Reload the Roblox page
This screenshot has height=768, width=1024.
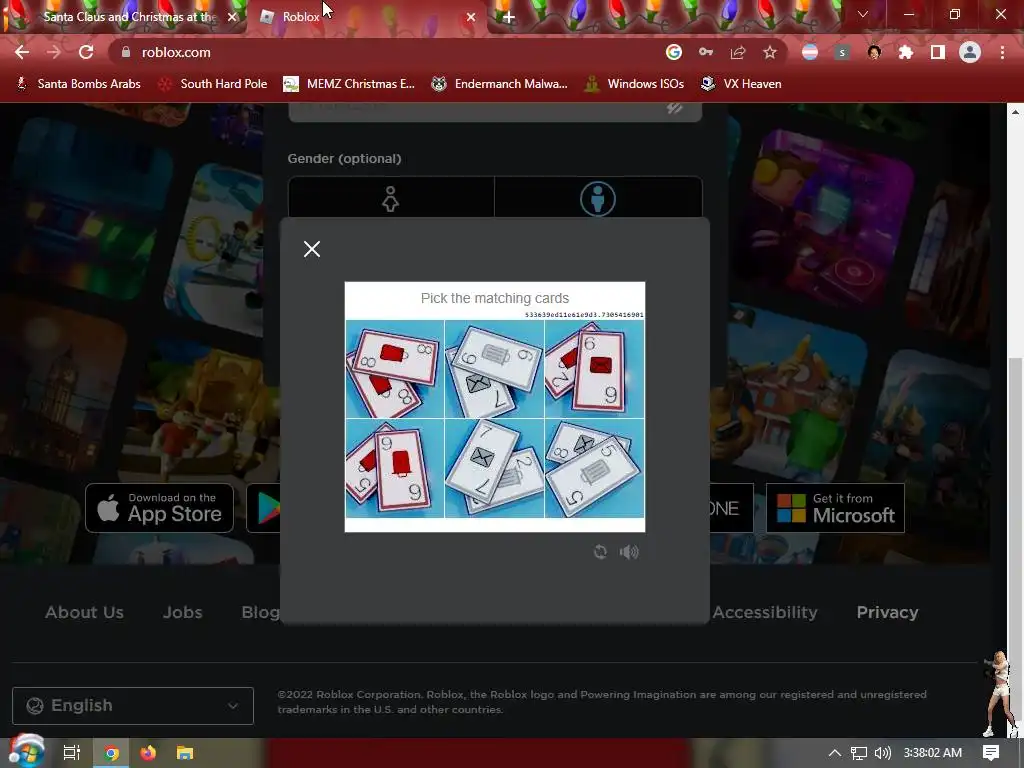tap(86, 52)
